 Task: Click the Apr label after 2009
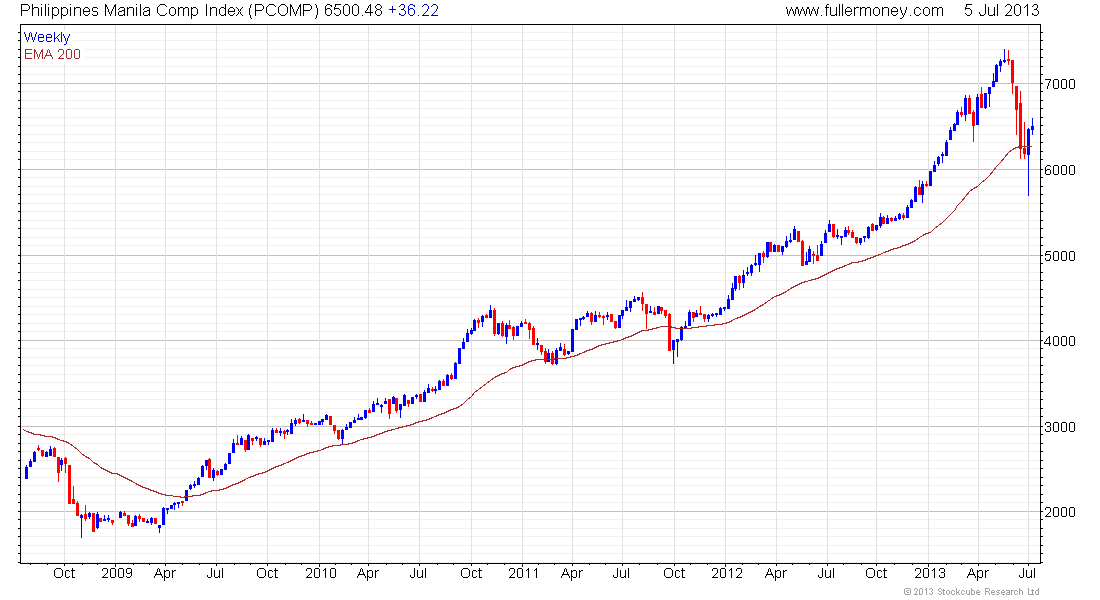(x=164, y=573)
